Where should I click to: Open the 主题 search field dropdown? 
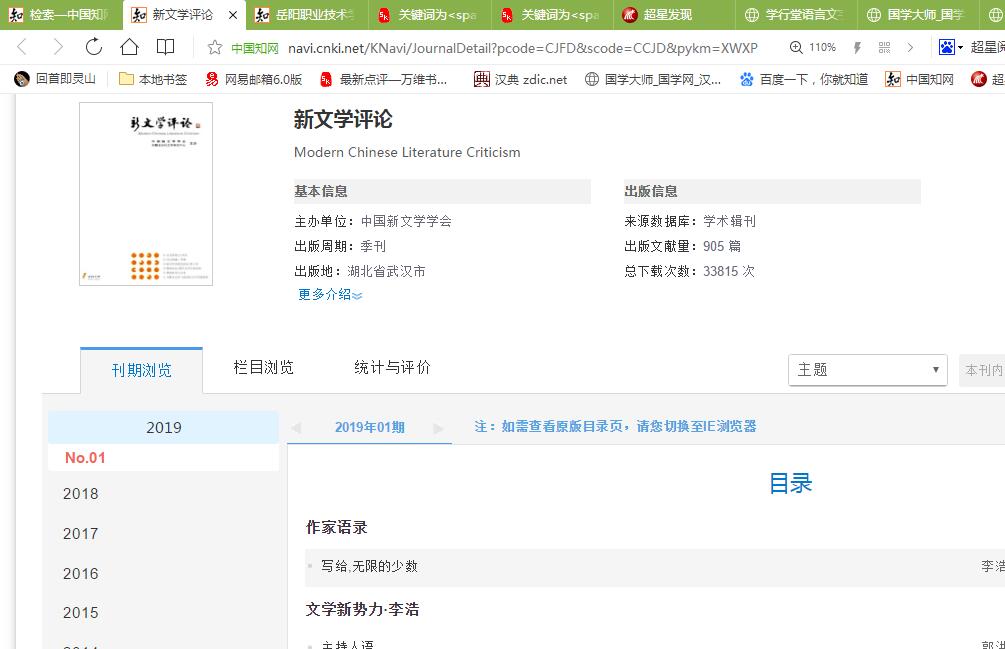click(867, 370)
